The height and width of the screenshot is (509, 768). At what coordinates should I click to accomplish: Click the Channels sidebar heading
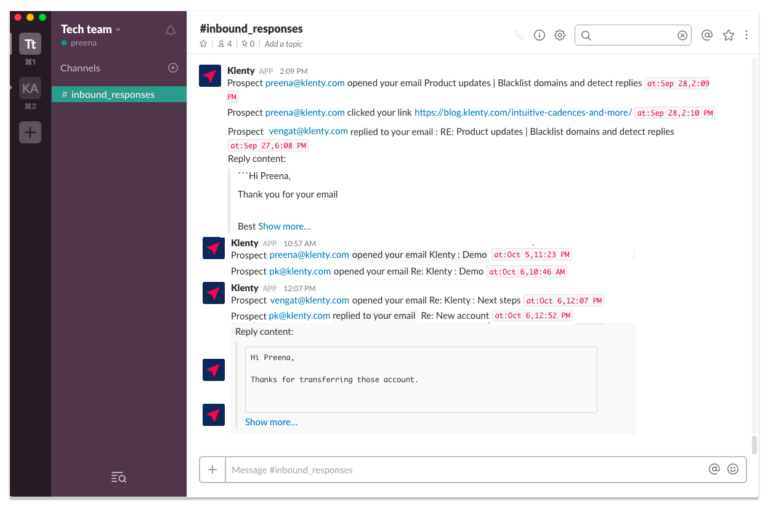coord(80,68)
